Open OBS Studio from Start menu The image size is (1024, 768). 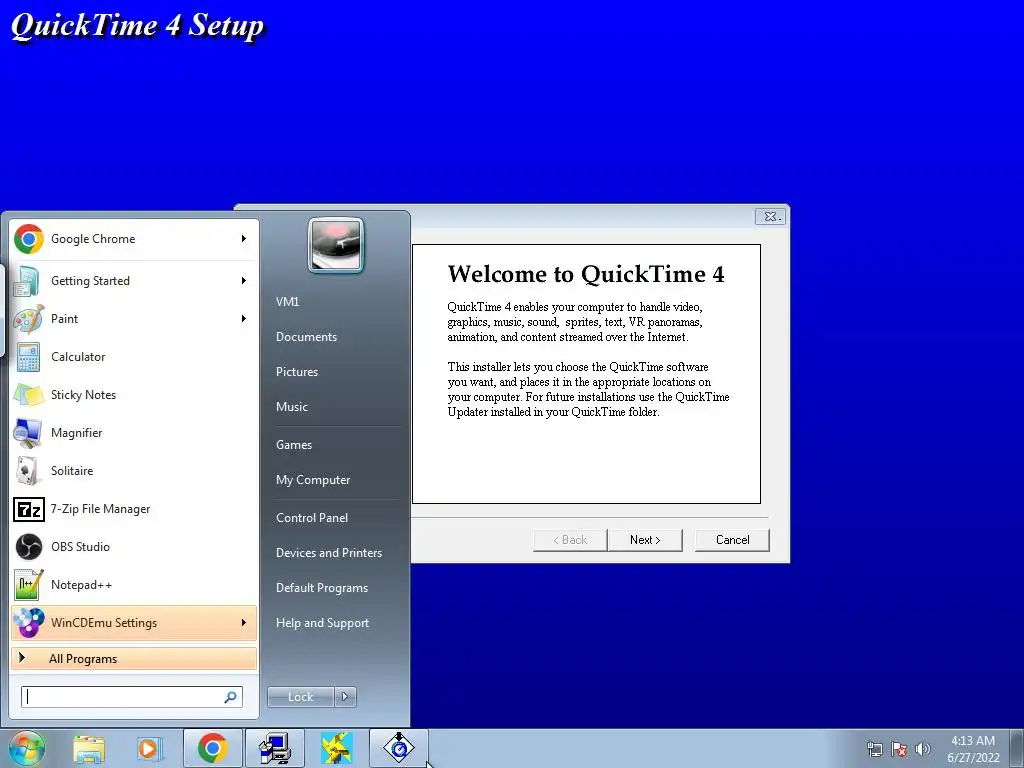pos(134,547)
